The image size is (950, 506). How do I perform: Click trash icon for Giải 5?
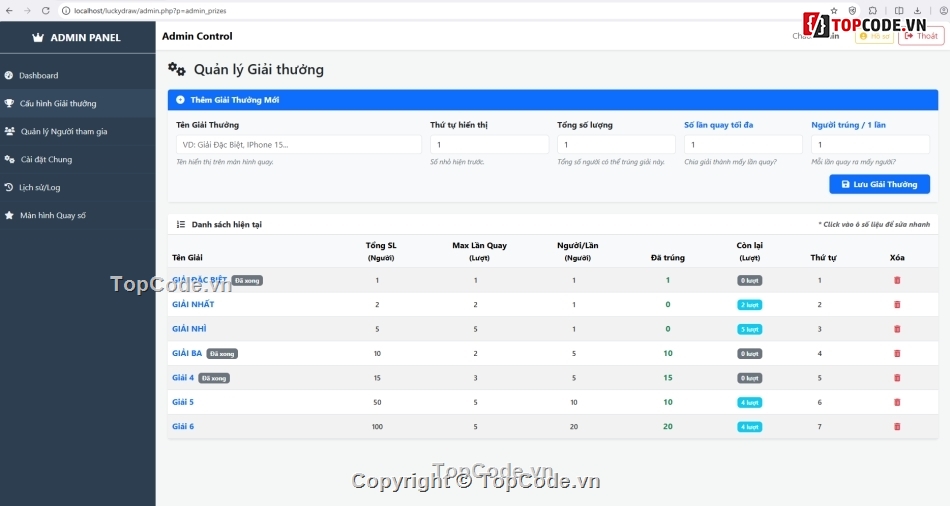pos(896,402)
